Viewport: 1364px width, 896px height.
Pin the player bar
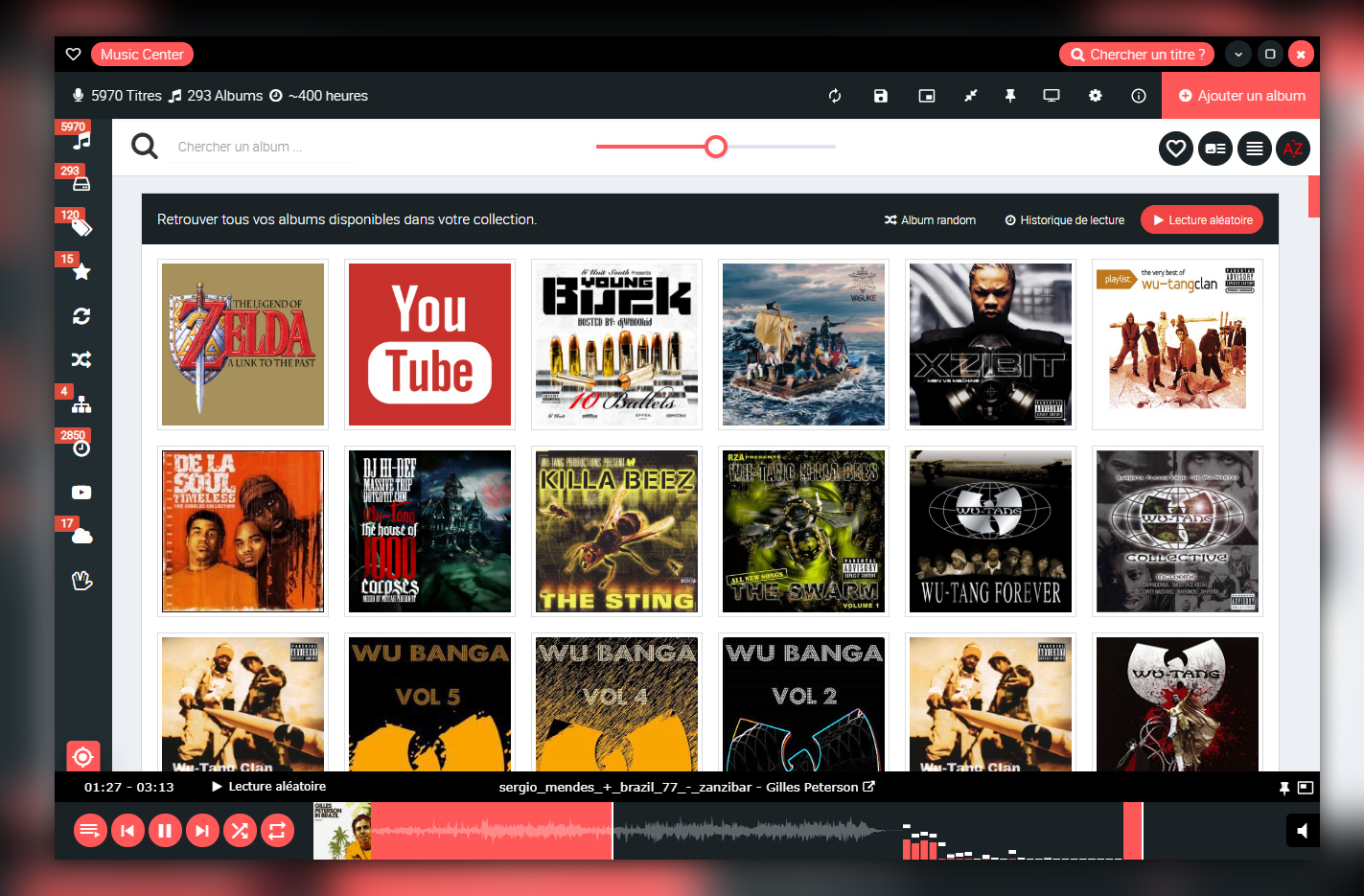click(1284, 788)
